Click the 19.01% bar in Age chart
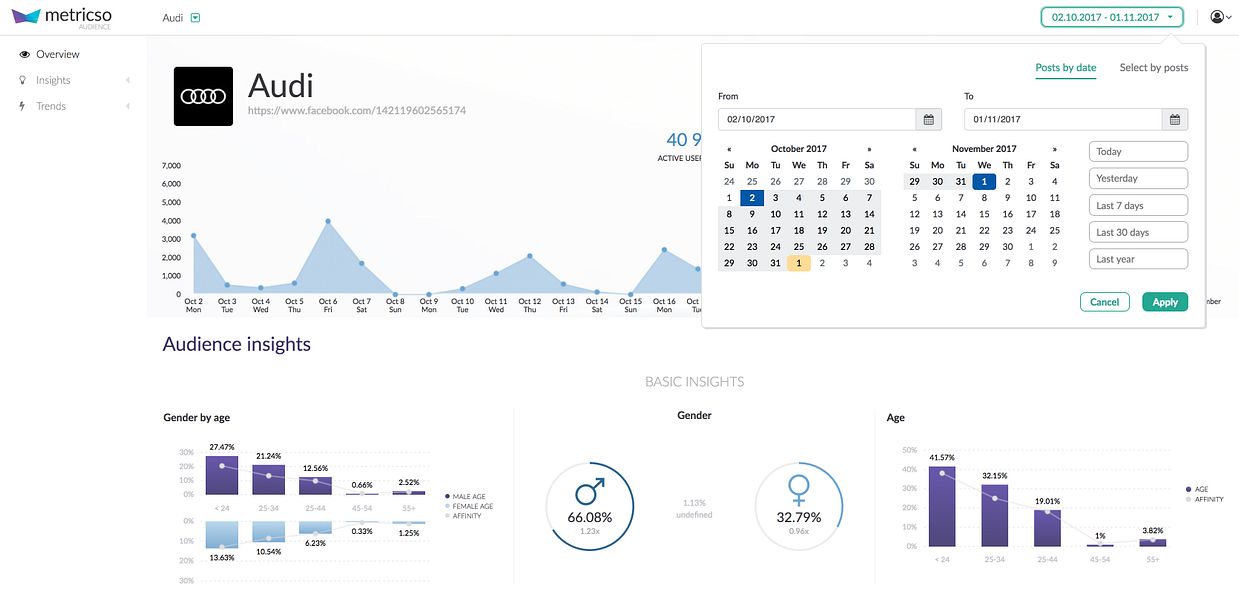Viewport: 1239px width, 600px height. tap(1048, 529)
